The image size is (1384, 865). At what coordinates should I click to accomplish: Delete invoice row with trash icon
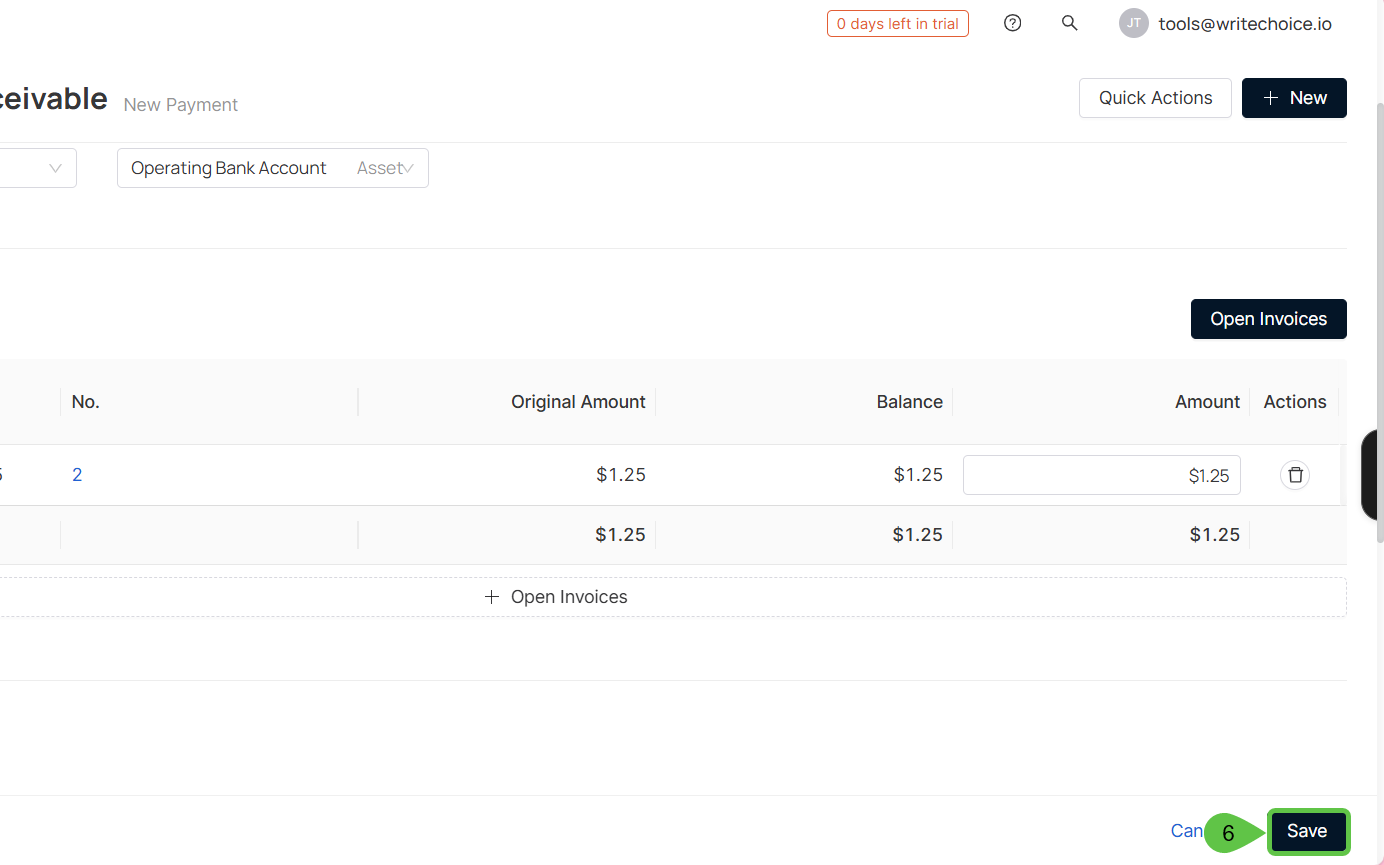point(1294,475)
